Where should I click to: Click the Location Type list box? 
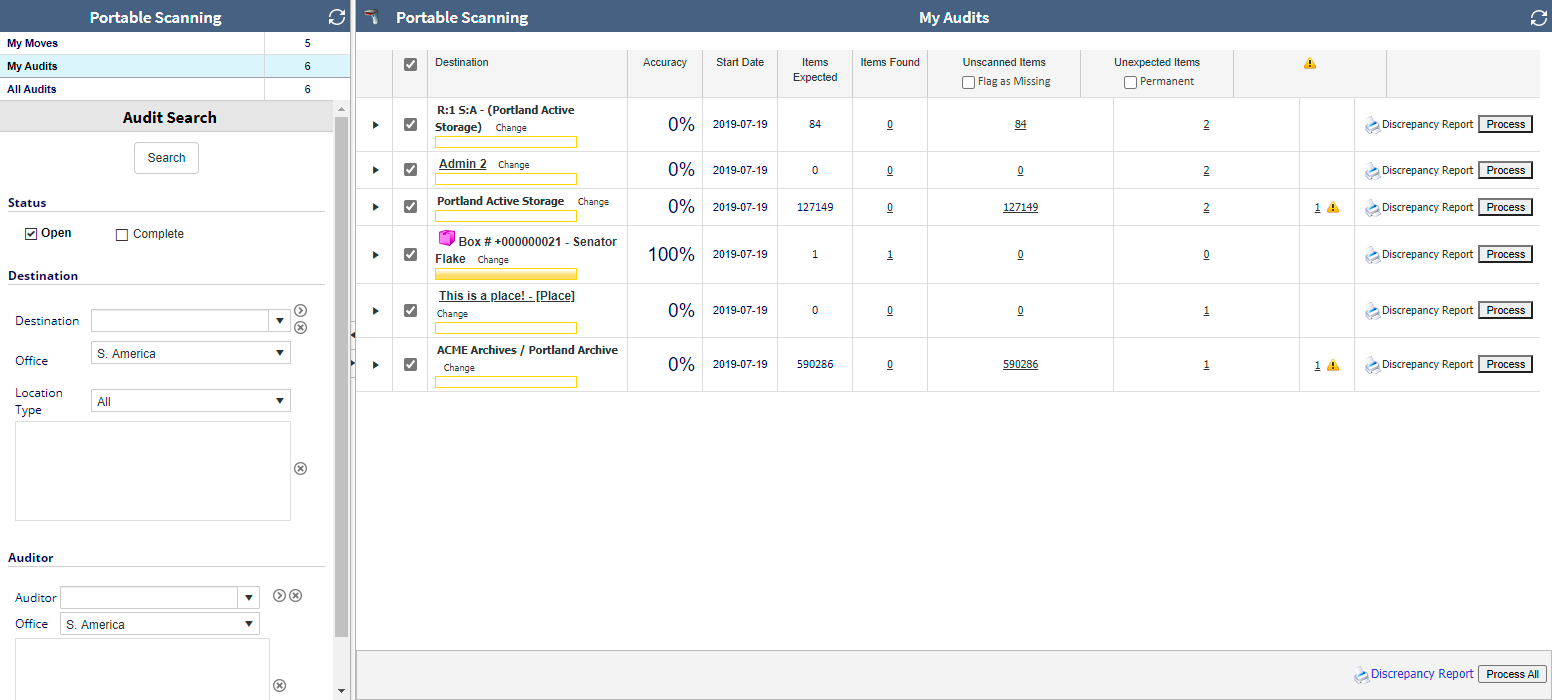pyautogui.click(x=153, y=471)
